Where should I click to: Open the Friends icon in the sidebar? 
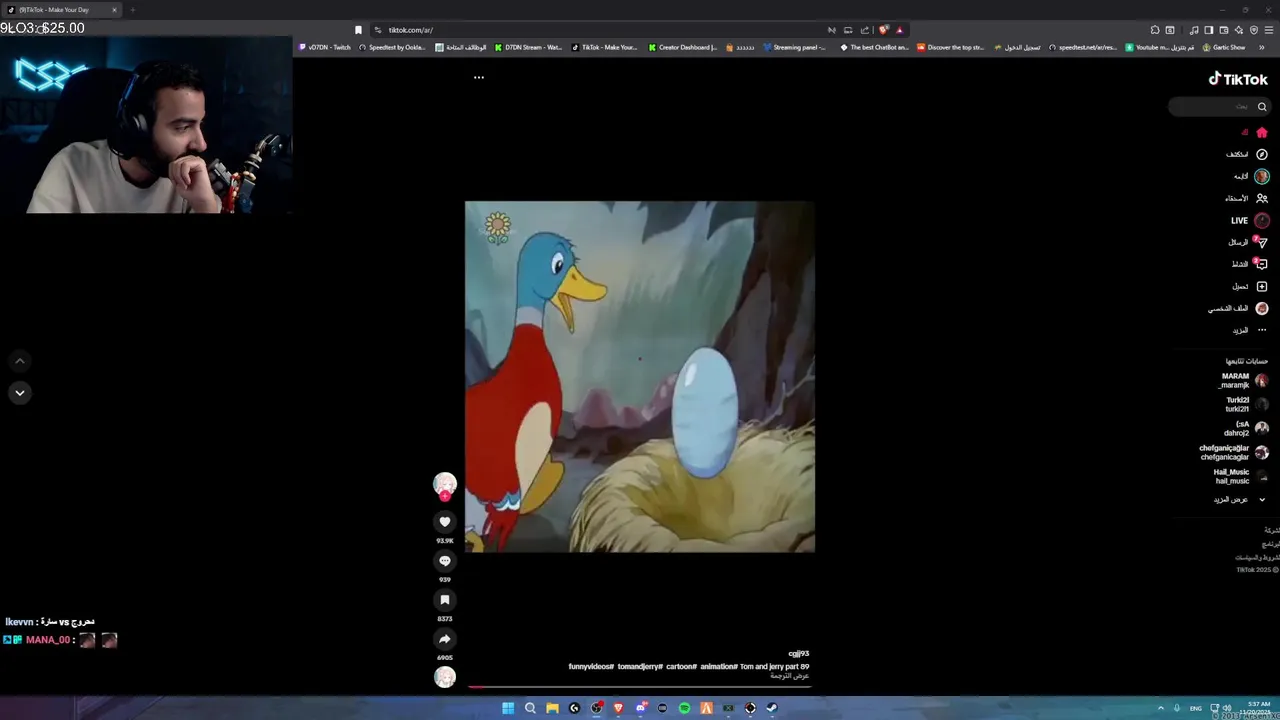coord(1262,198)
